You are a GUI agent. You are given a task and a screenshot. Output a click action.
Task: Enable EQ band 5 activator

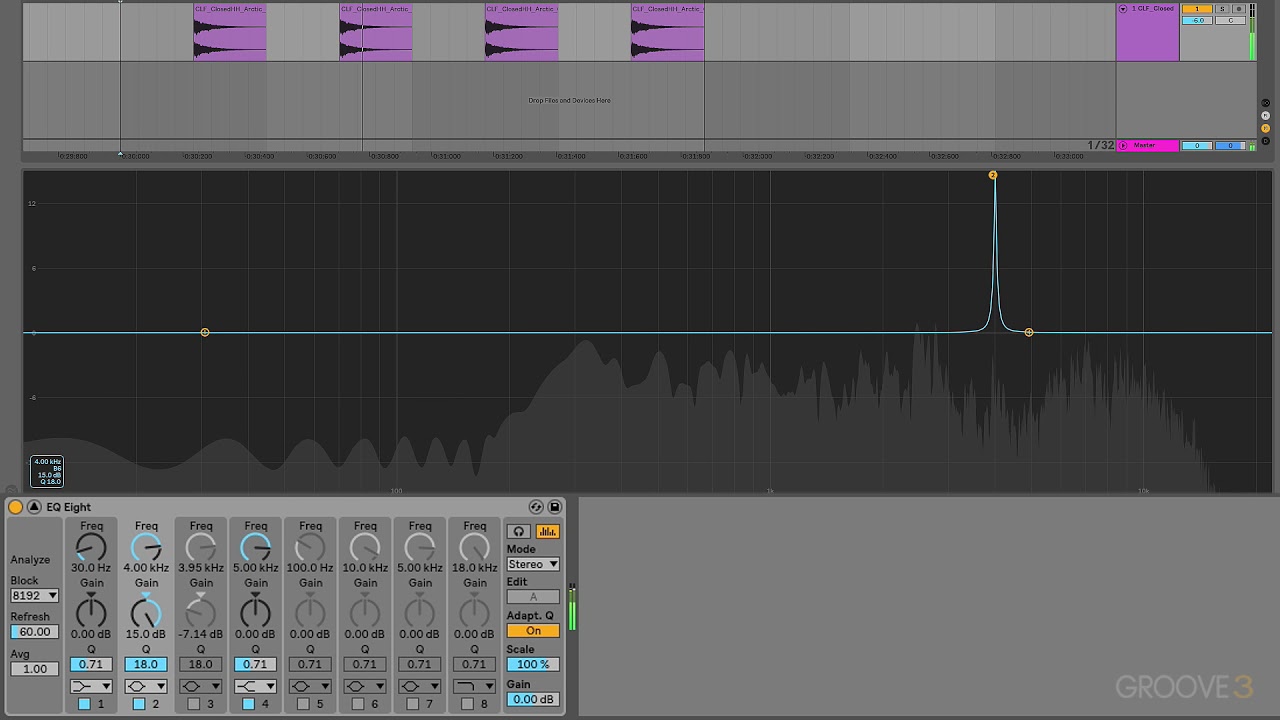[x=303, y=704]
